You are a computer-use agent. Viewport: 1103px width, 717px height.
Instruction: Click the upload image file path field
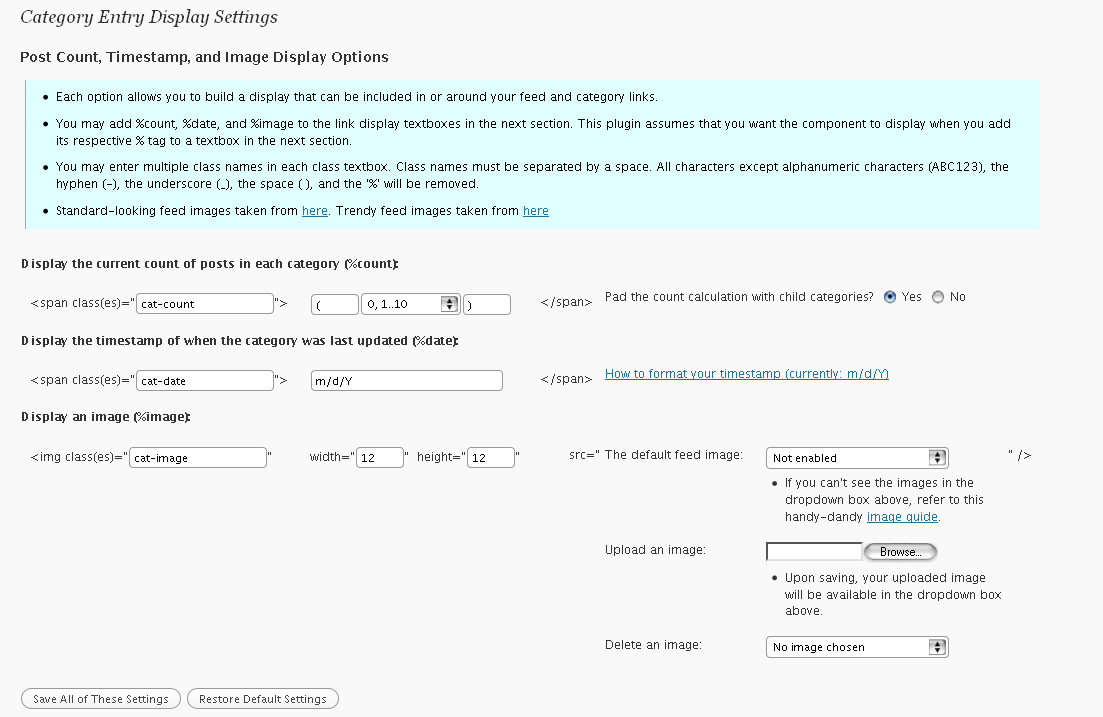point(814,552)
